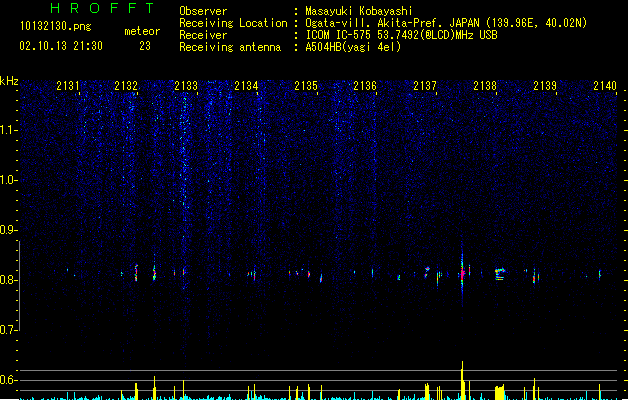The height and width of the screenshot is (400, 629).
Task: Select the filename 10132130.png
Action: pyautogui.click(x=56, y=26)
